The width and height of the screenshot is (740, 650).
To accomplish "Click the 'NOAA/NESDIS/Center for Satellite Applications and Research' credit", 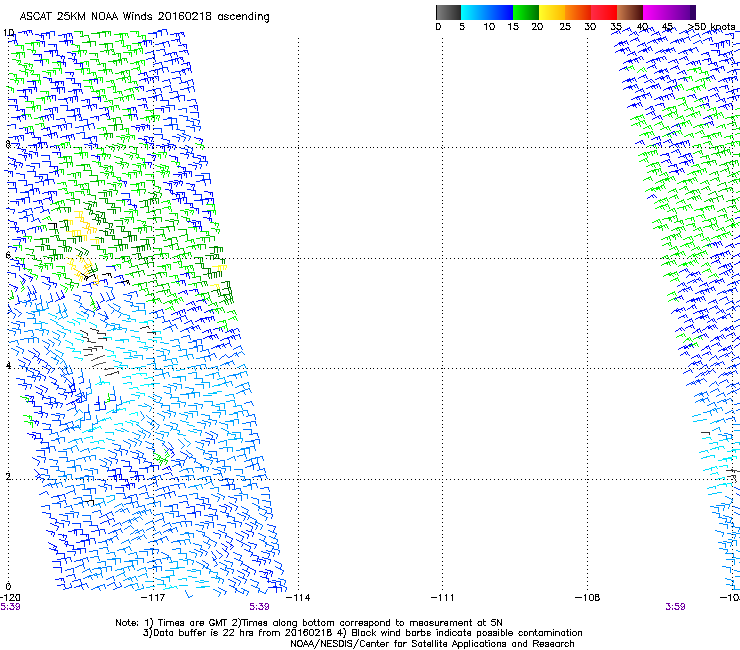I will pos(432,644).
